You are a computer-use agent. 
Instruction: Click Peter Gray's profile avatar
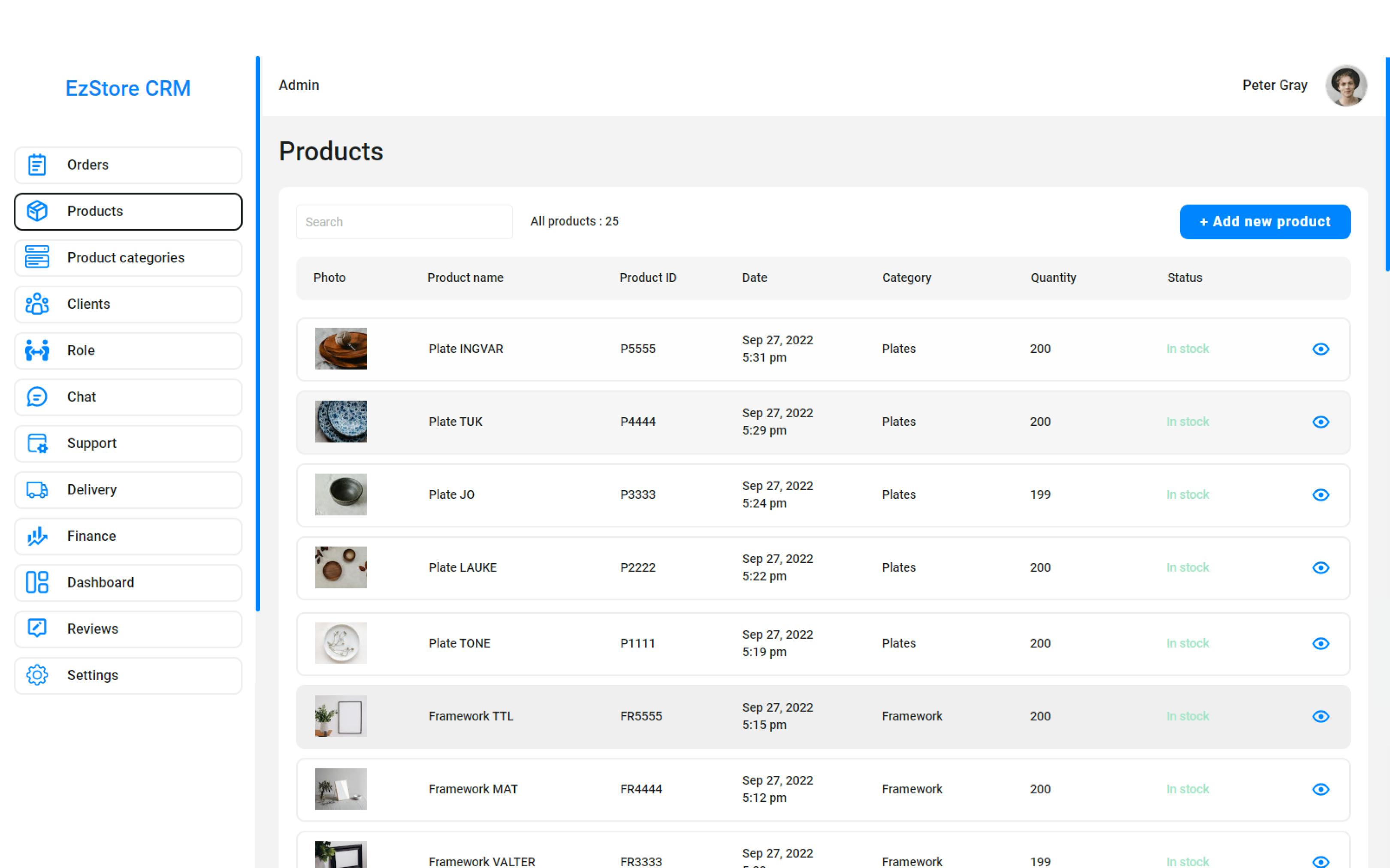(1345, 85)
